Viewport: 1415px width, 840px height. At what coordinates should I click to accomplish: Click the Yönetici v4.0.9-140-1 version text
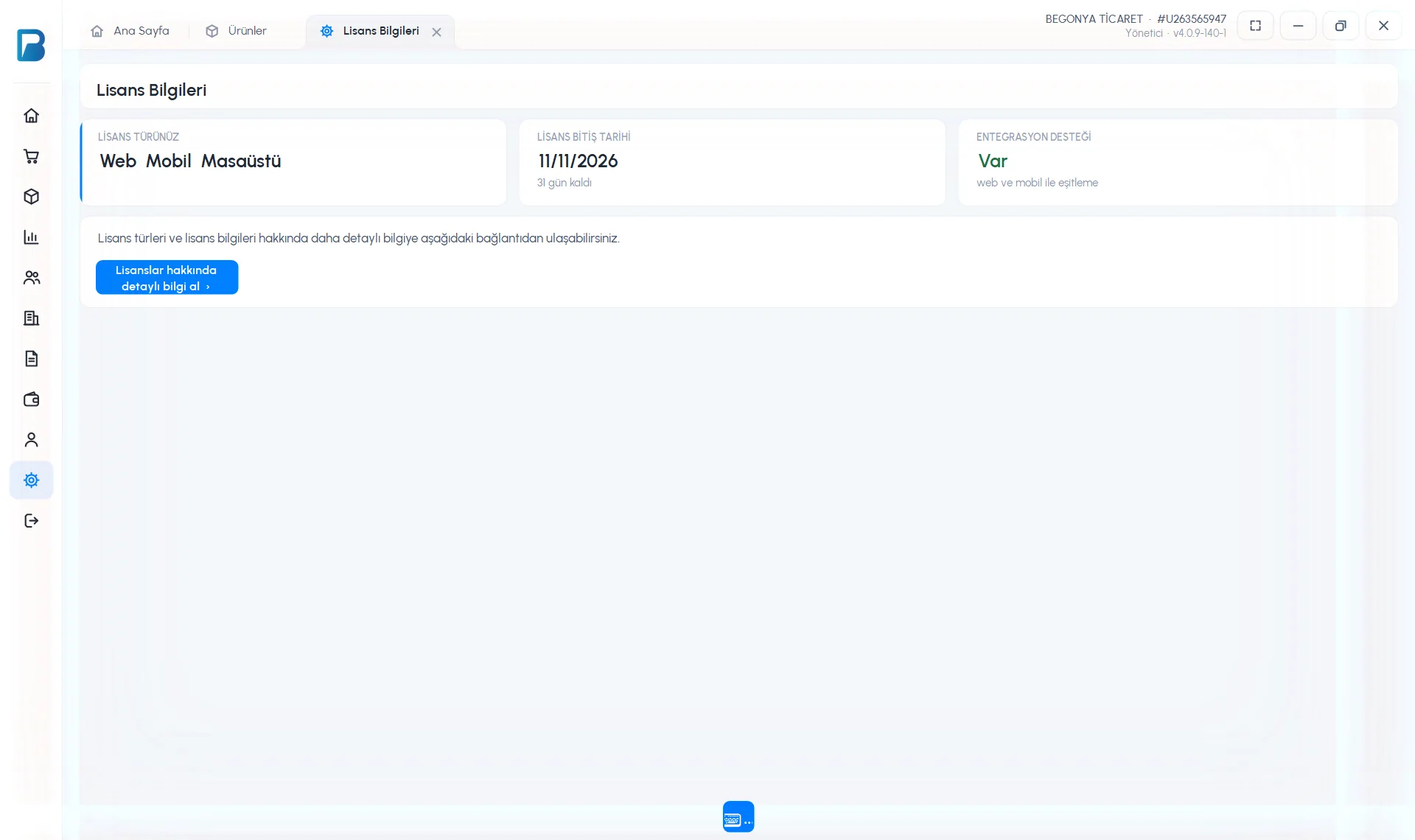tap(1175, 33)
